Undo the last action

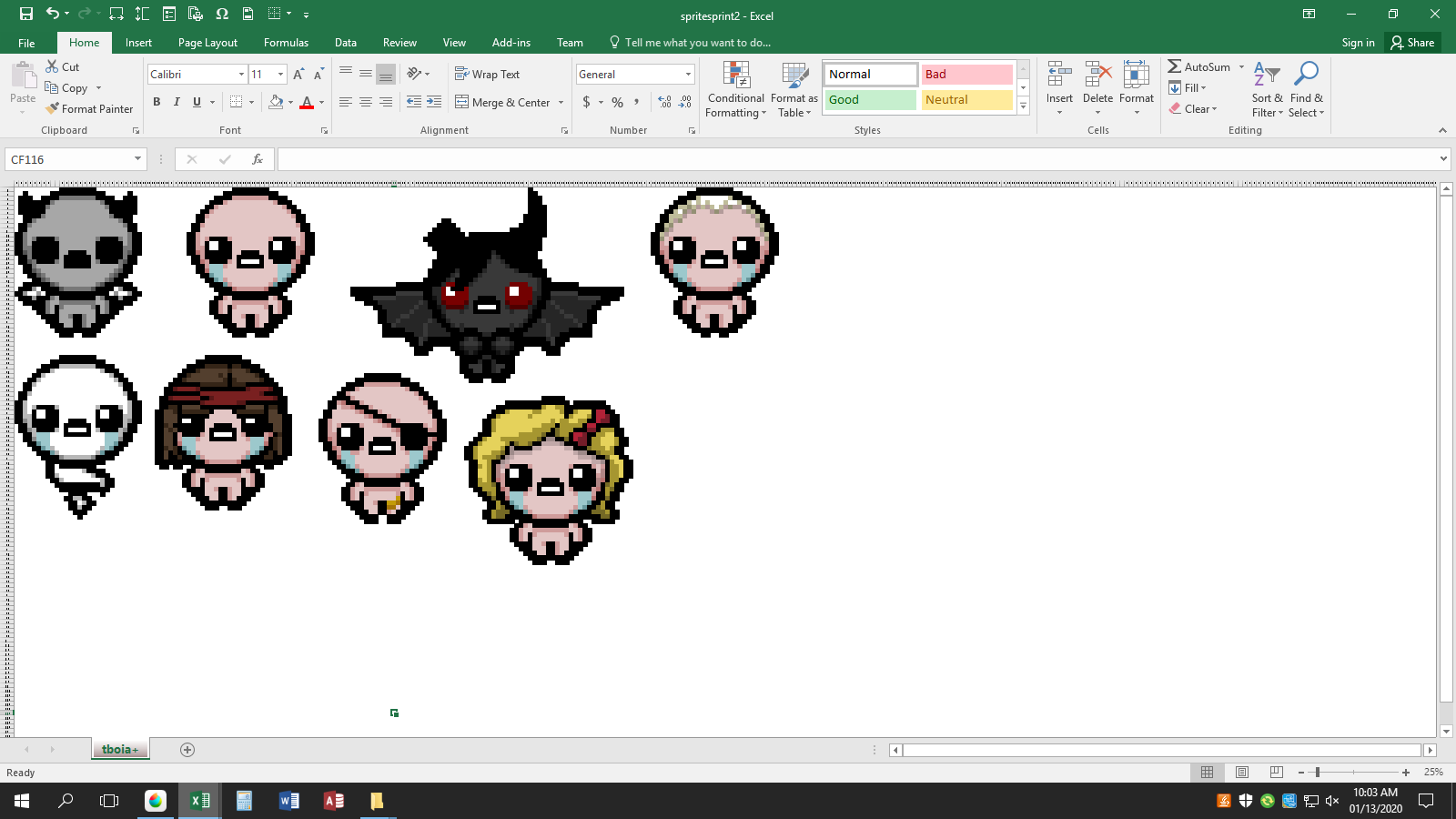point(53,14)
